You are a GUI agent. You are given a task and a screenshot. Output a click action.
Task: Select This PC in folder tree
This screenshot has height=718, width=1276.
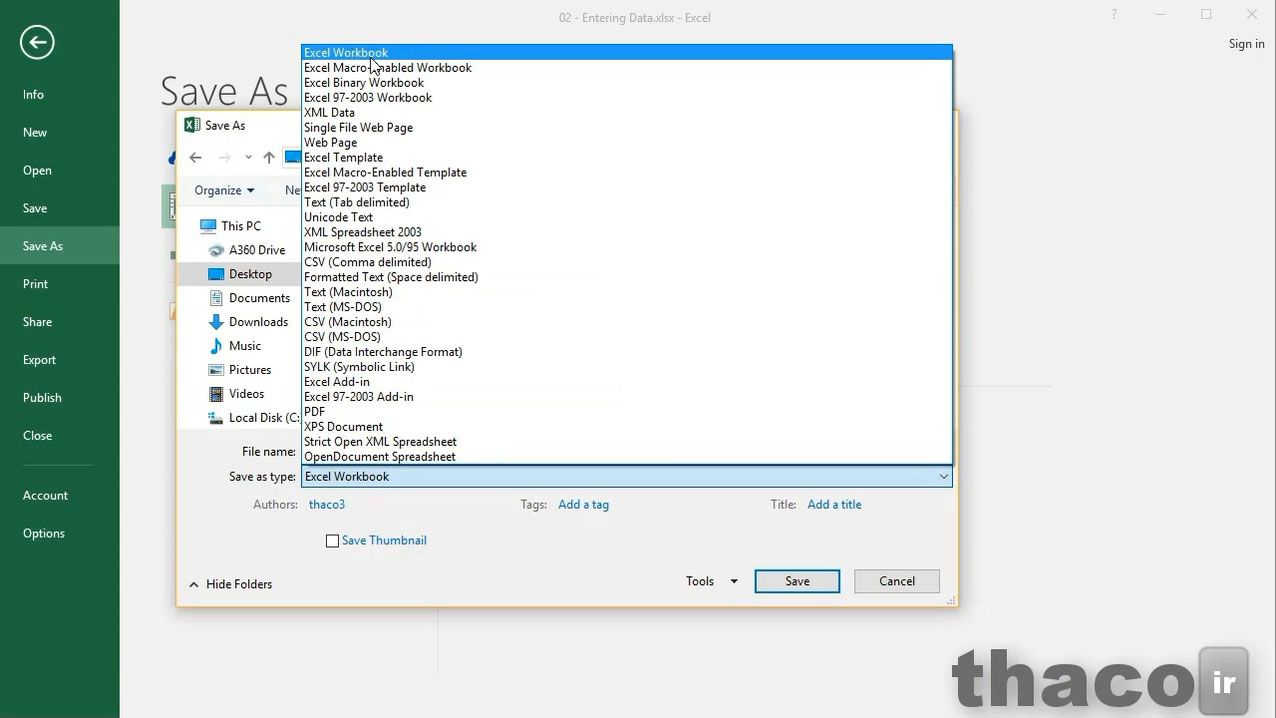(240, 226)
